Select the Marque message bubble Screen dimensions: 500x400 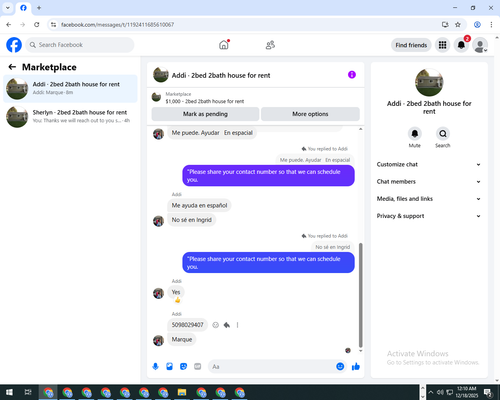[x=182, y=339]
